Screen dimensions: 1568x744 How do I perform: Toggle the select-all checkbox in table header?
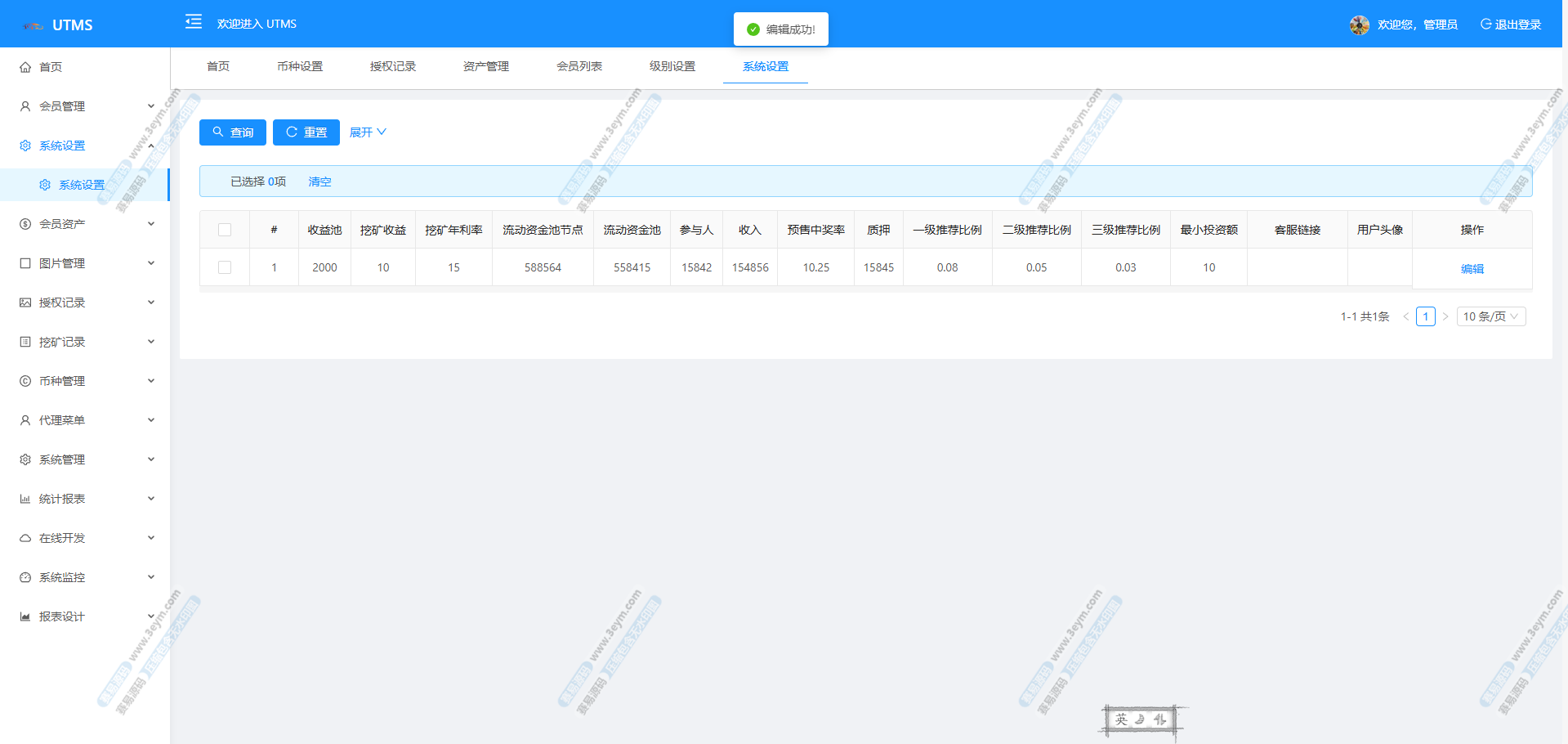pyautogui.click(x=225, y=230)
